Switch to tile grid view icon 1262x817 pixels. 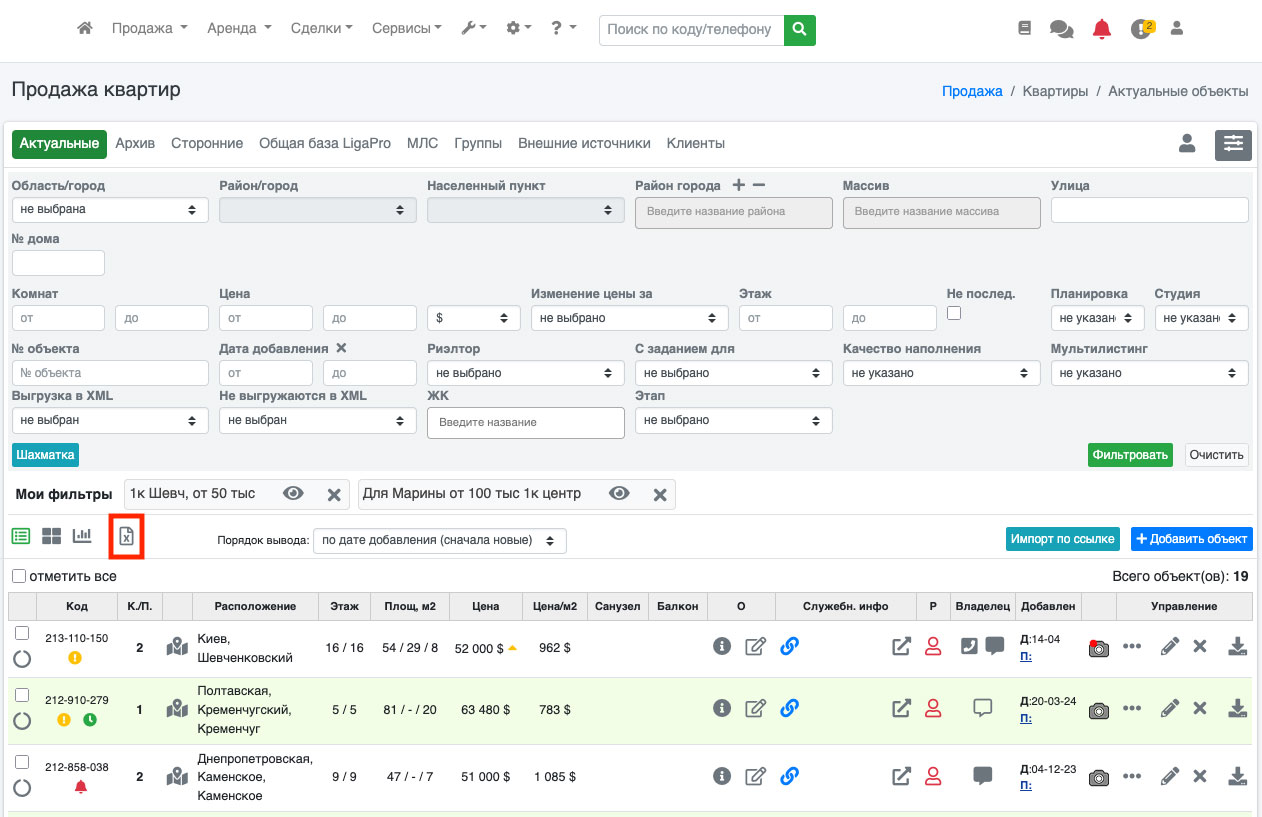[51, 537]
